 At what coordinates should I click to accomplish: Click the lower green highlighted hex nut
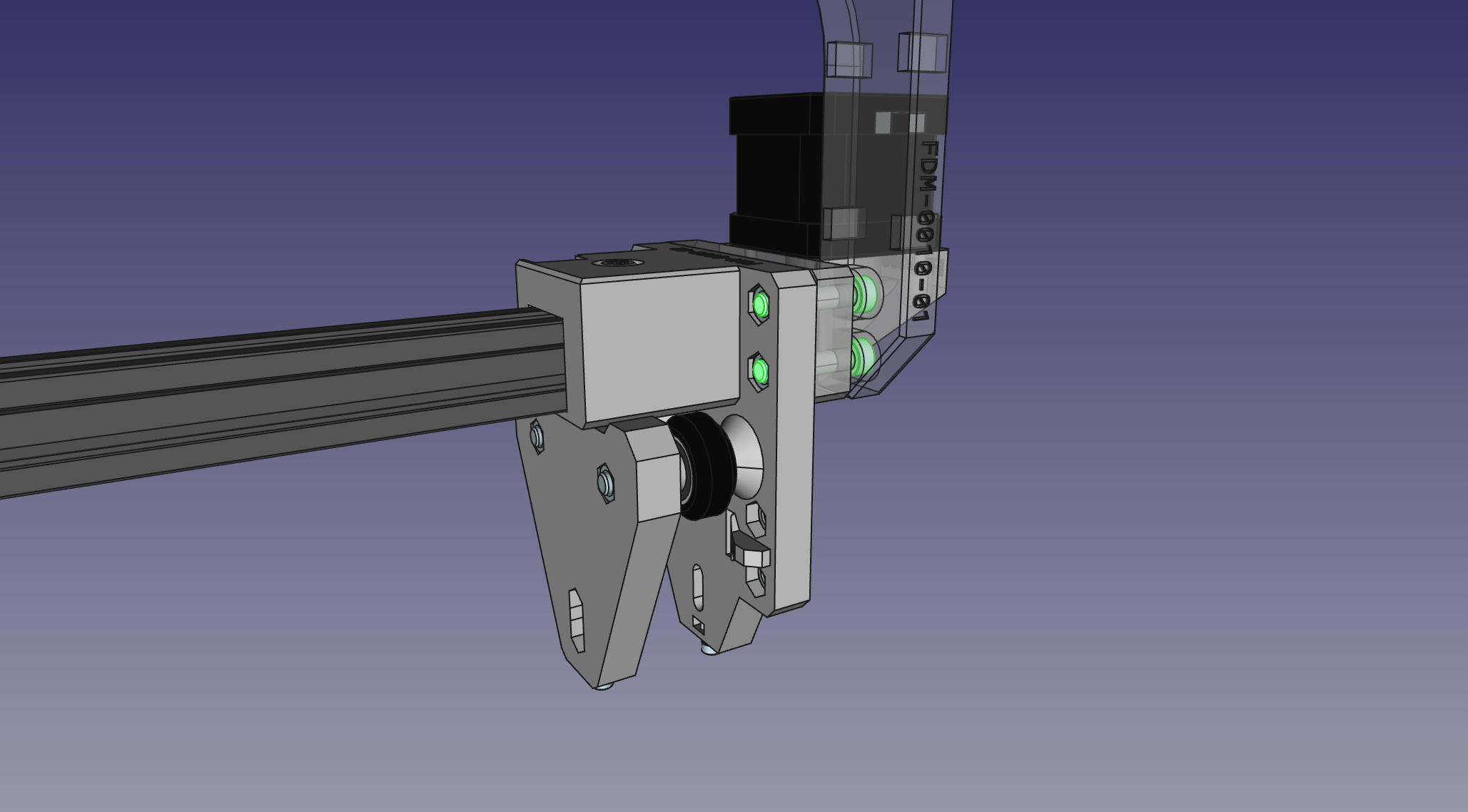click(x=759, y=372)
